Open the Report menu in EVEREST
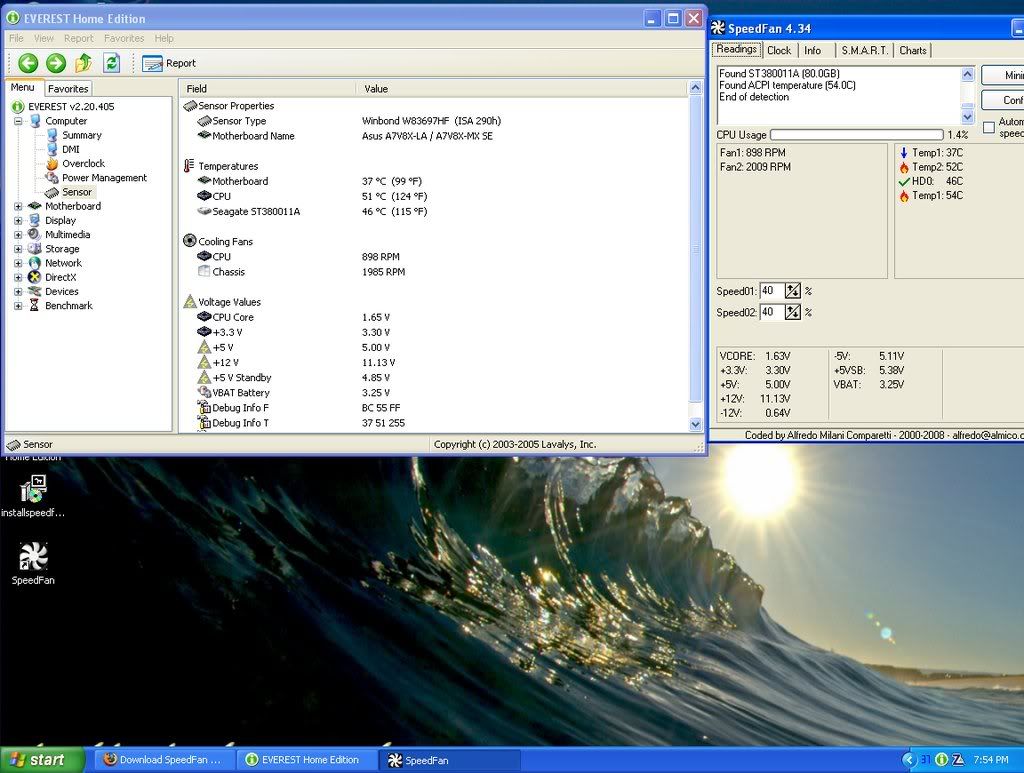Viewport: 1024px width, 773px height. tap(78, 39)
